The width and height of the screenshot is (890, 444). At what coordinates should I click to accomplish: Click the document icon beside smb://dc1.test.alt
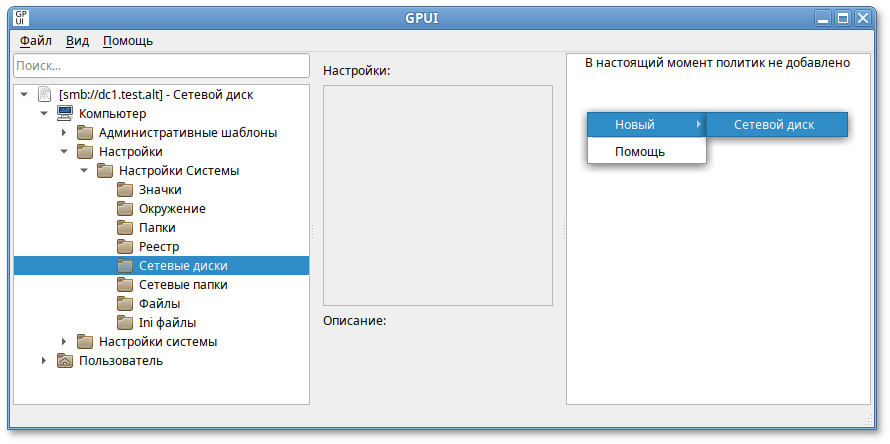click(44, 95)
